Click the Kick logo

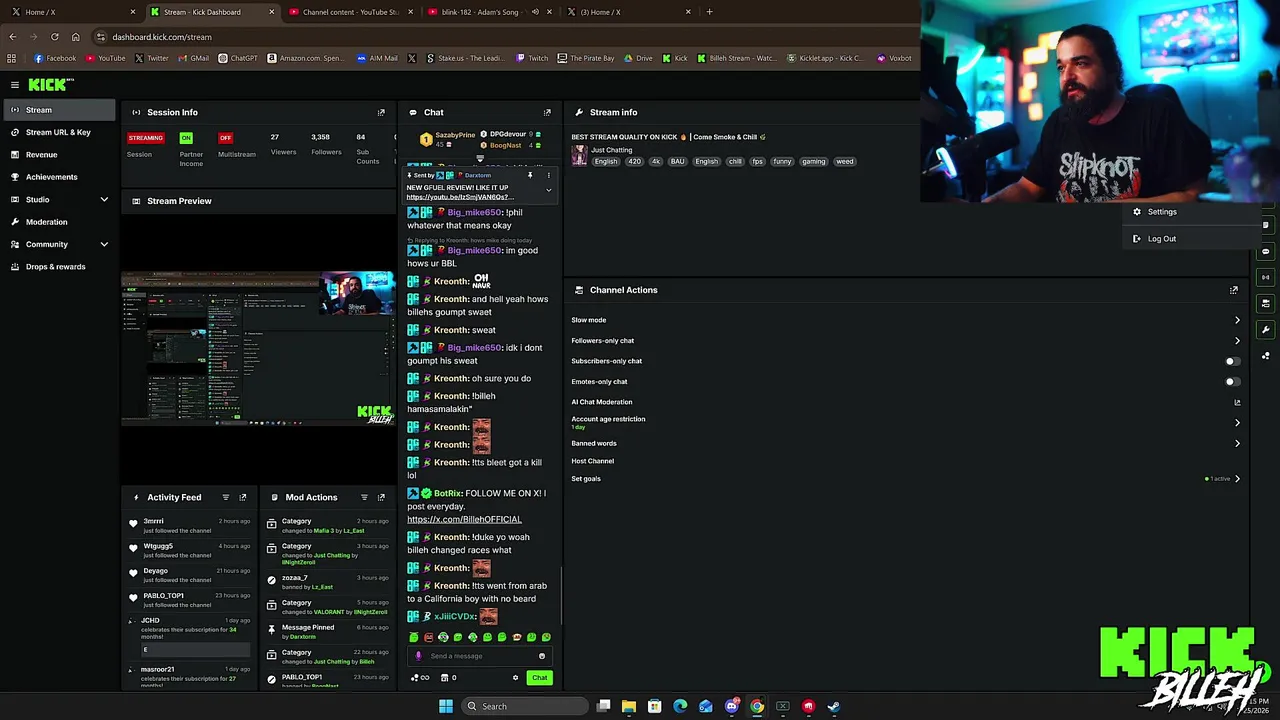pyautogui.click(x=49, y=85)
